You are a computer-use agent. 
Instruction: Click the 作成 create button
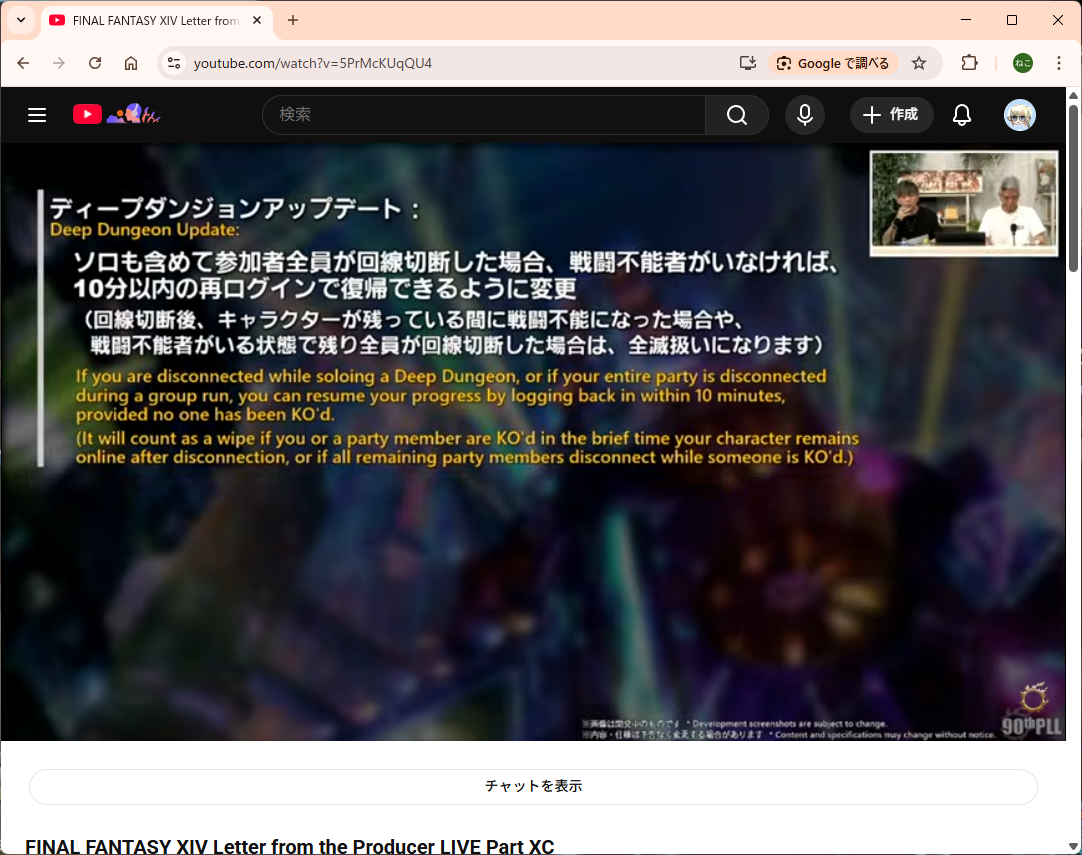[x=891, y=115]
